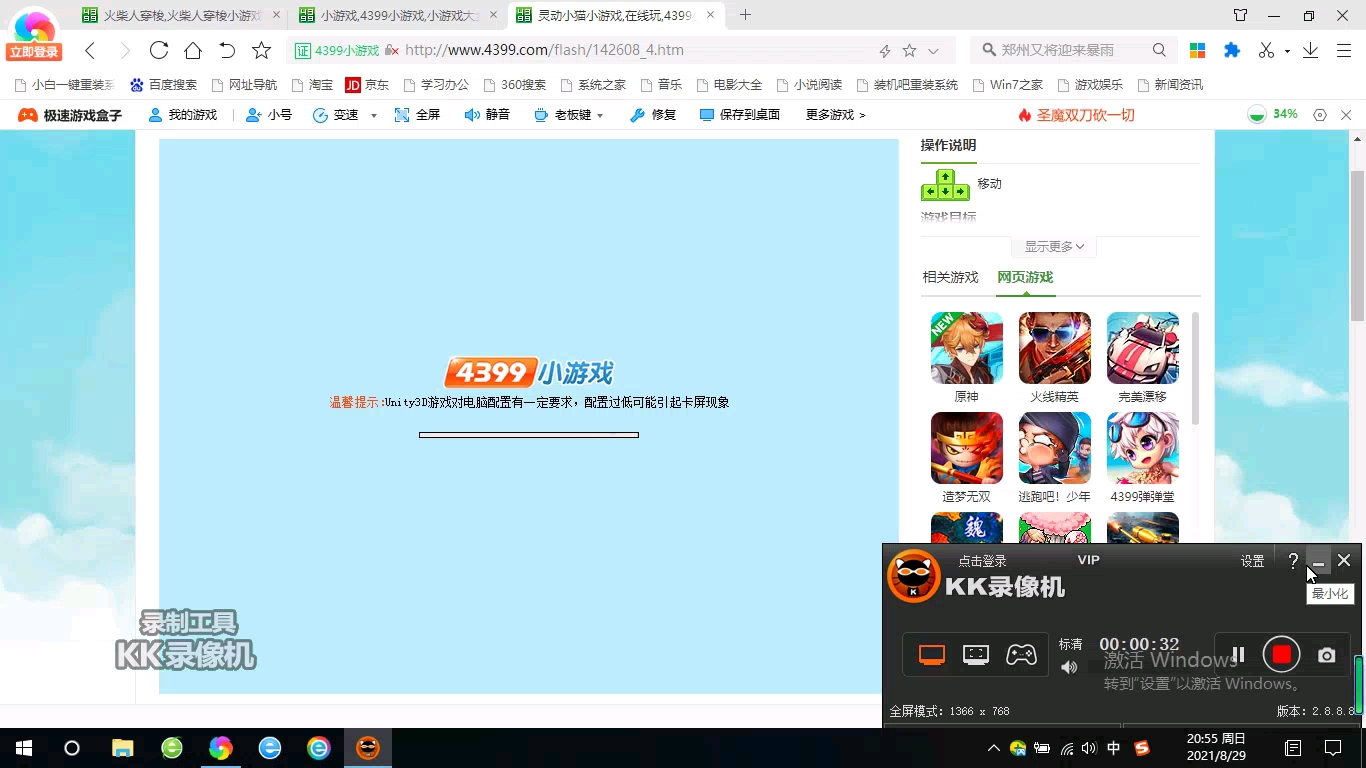This screenshot has height=768, width=1366.
Task: Stop recording with the red square button
Action: (1281, 655)
